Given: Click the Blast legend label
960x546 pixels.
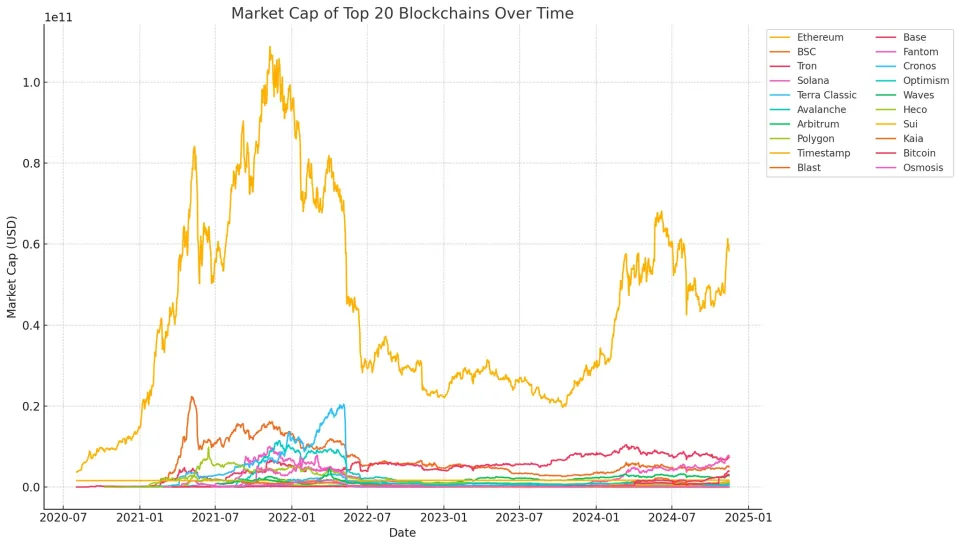Looking at the screenshot, I should [x=809, y=168].
